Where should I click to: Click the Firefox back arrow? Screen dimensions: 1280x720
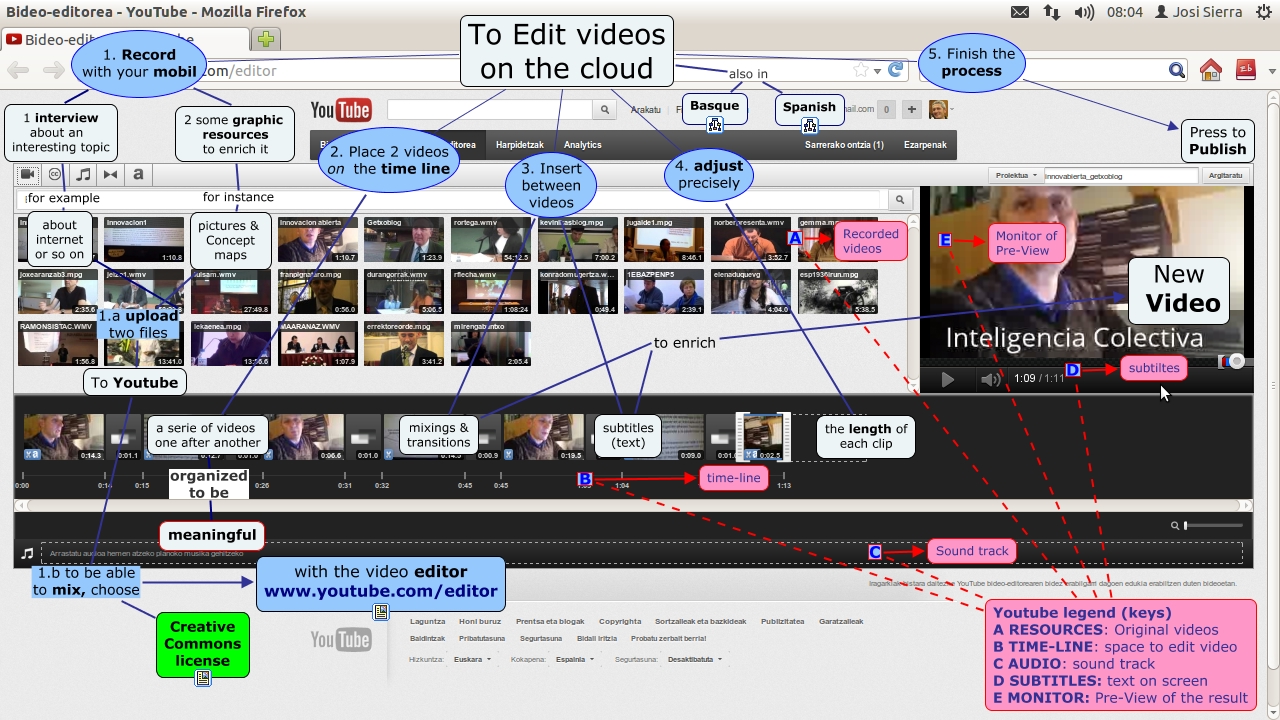pos(18,70)
